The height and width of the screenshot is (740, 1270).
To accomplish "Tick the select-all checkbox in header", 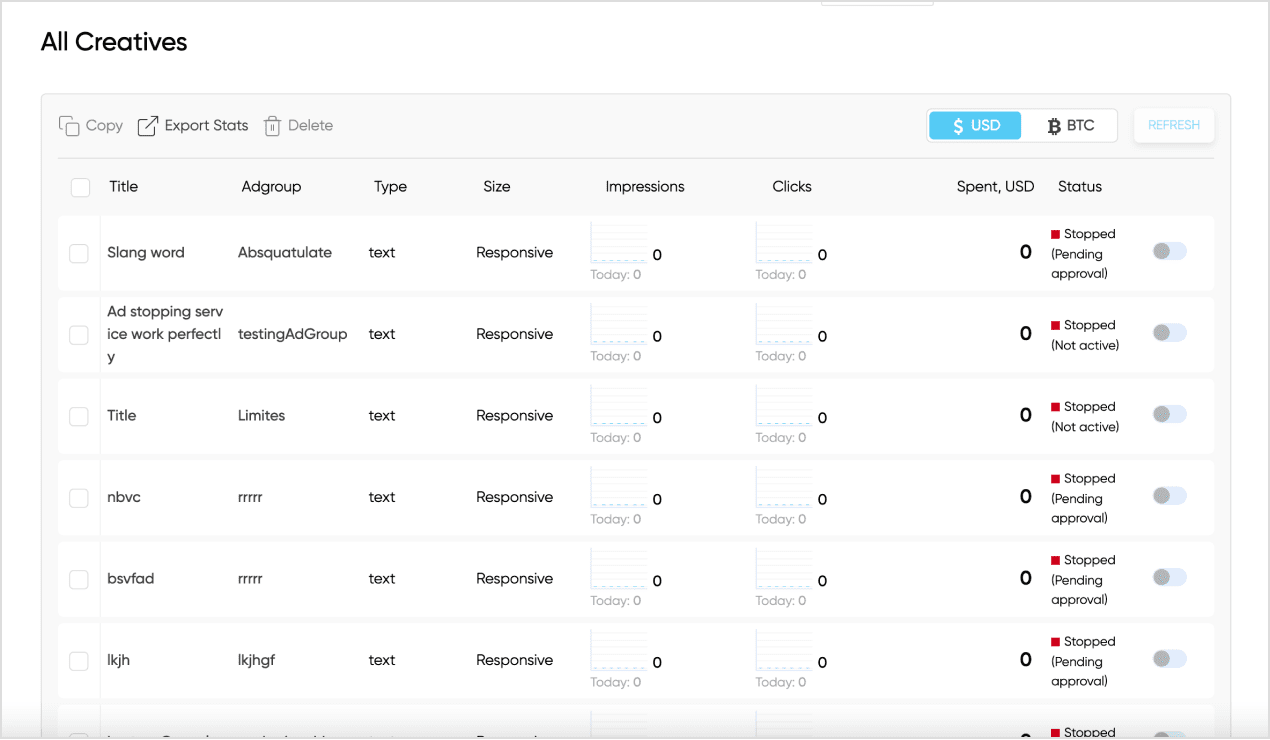I will coord(80,187).
